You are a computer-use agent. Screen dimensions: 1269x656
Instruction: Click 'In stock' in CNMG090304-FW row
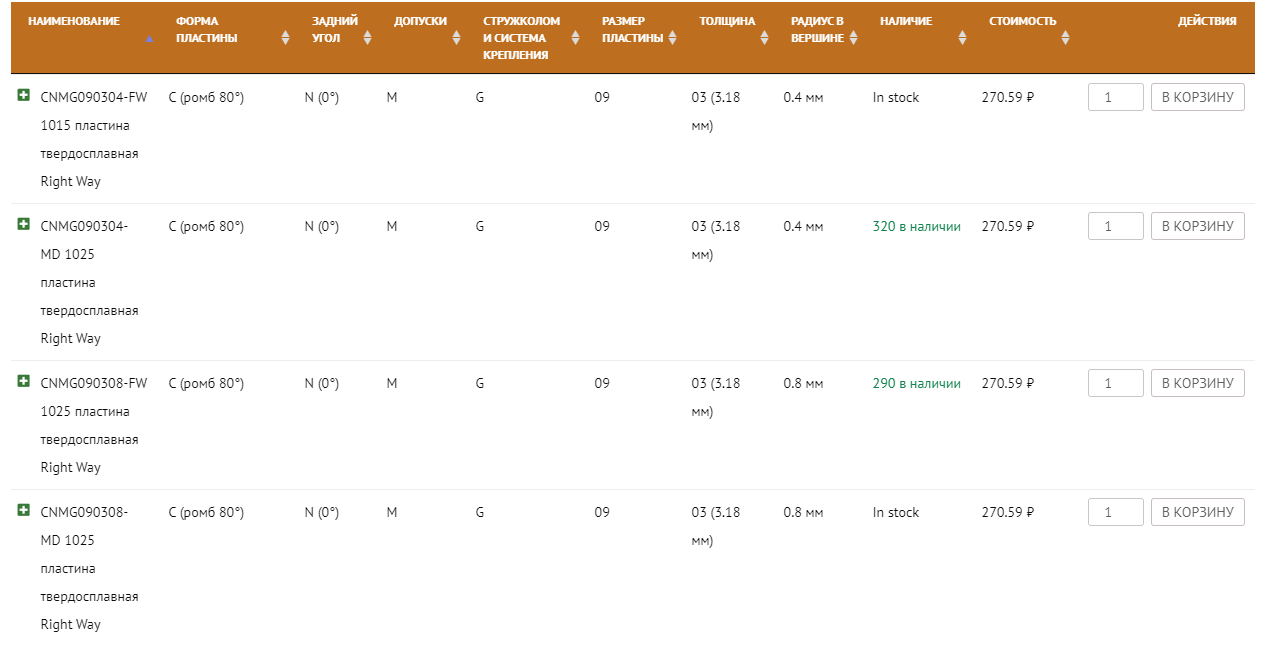pos(896,97)
